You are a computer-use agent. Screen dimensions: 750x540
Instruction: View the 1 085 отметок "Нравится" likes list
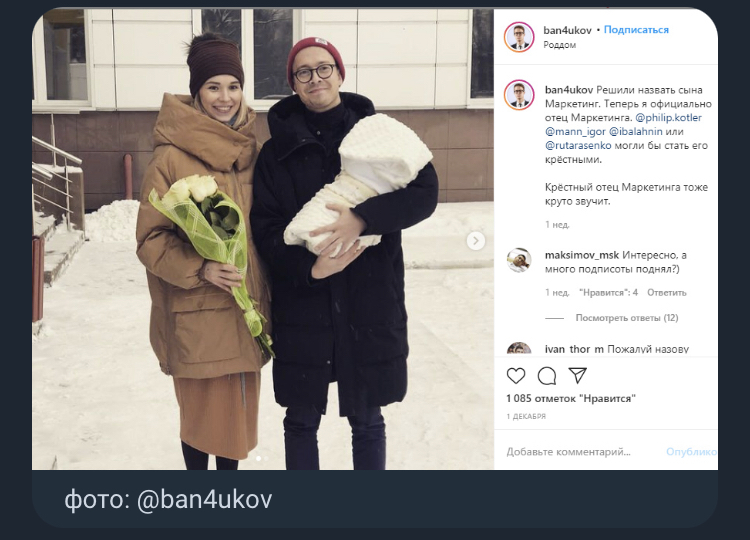click(571, 398)
